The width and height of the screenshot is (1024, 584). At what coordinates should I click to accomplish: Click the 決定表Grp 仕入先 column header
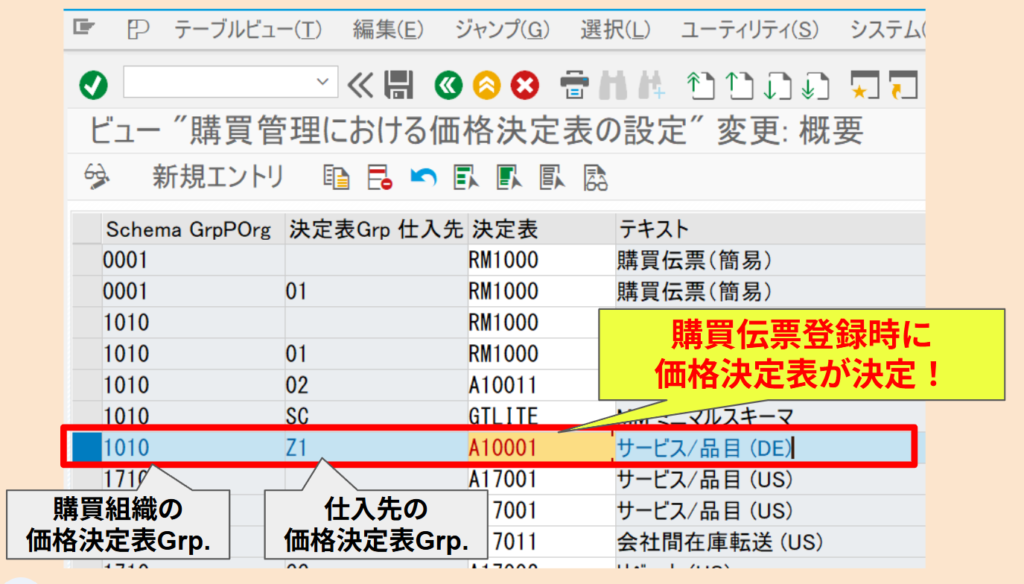(x=376, y=229)
